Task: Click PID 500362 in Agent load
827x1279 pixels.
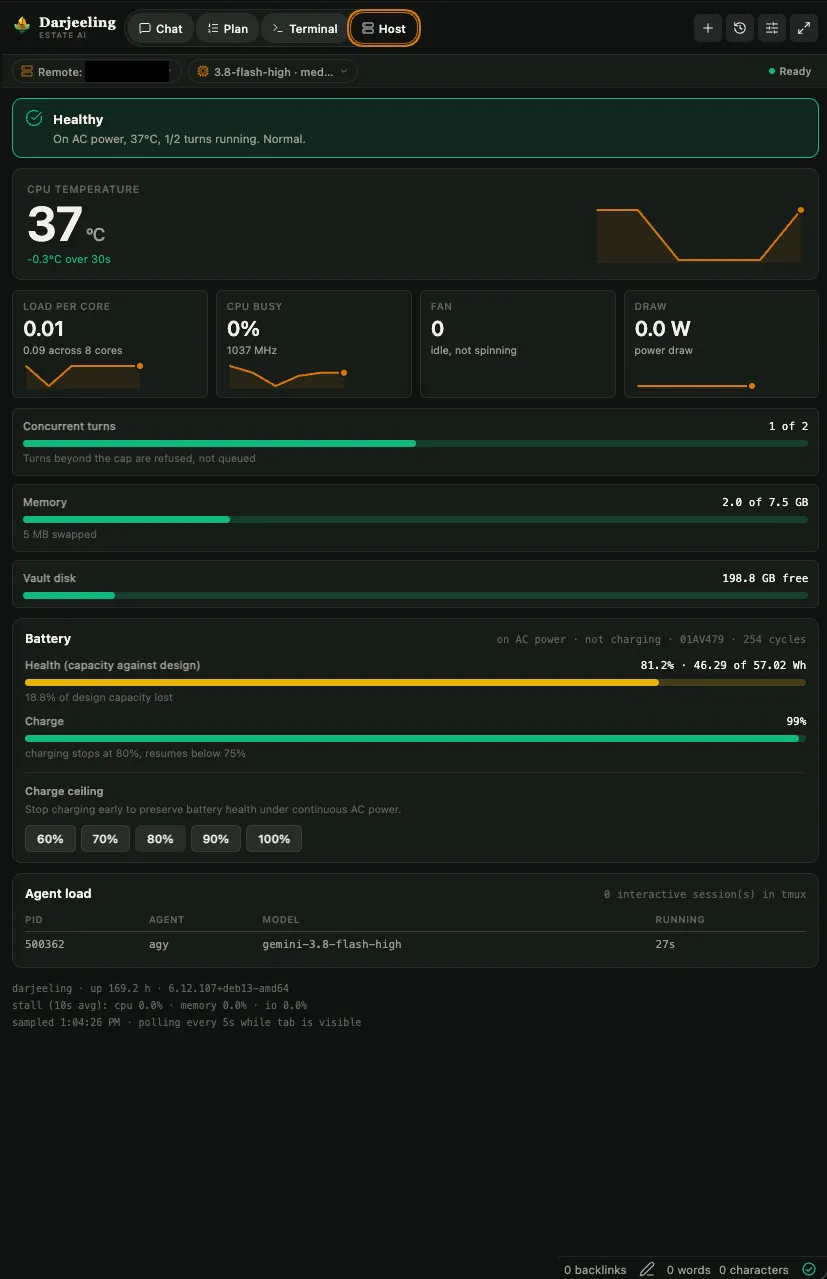Action: click(45, 944)
